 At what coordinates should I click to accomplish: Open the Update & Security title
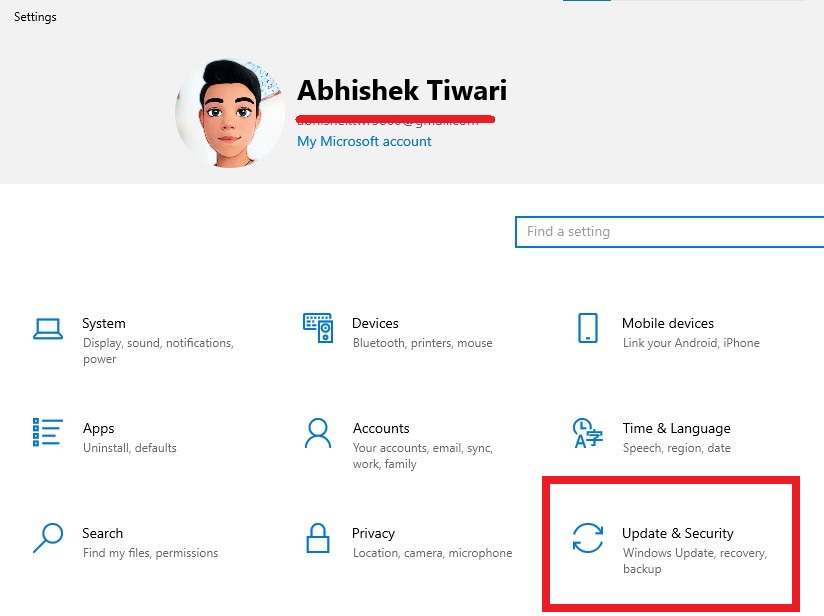(x=677, y=533)
